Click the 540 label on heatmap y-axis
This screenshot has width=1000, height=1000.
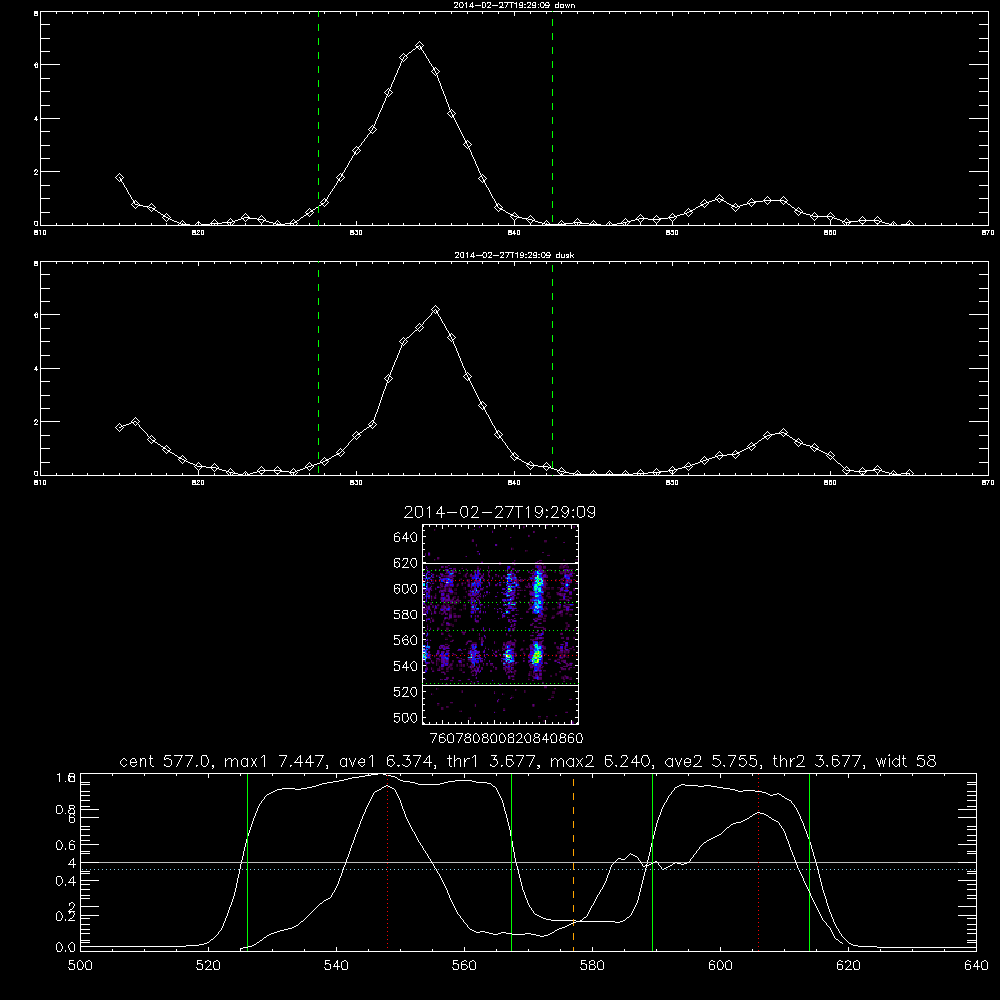point(406,666)
